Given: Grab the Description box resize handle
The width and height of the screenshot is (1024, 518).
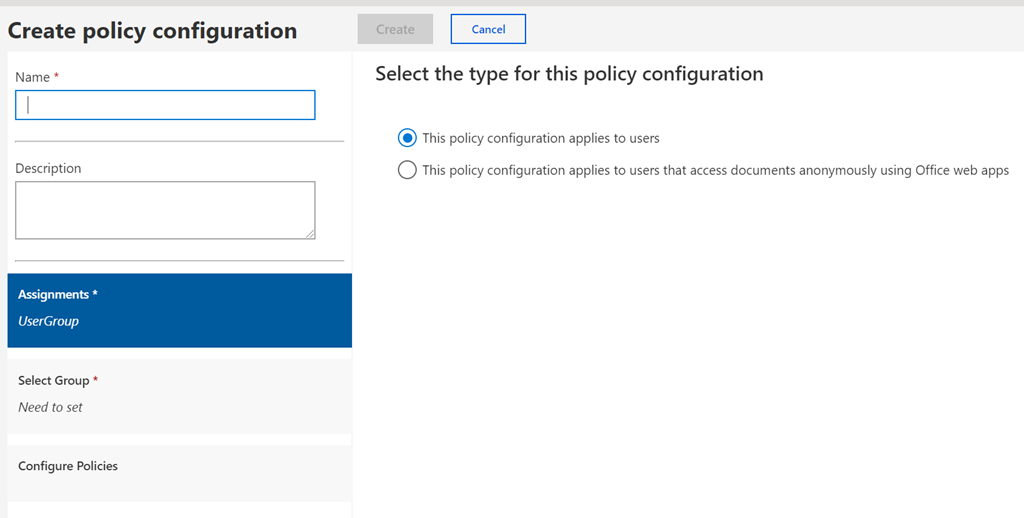Looking at the screenshot, I should tap(310, 234).
